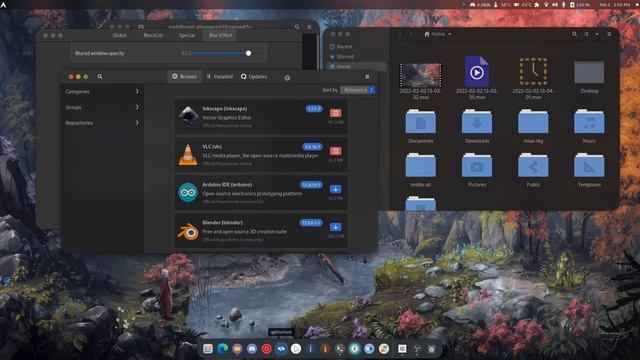Screen dimensions: 640x360
Task: Open the Sort by Relevance dropdown
Action: [358, 90]
